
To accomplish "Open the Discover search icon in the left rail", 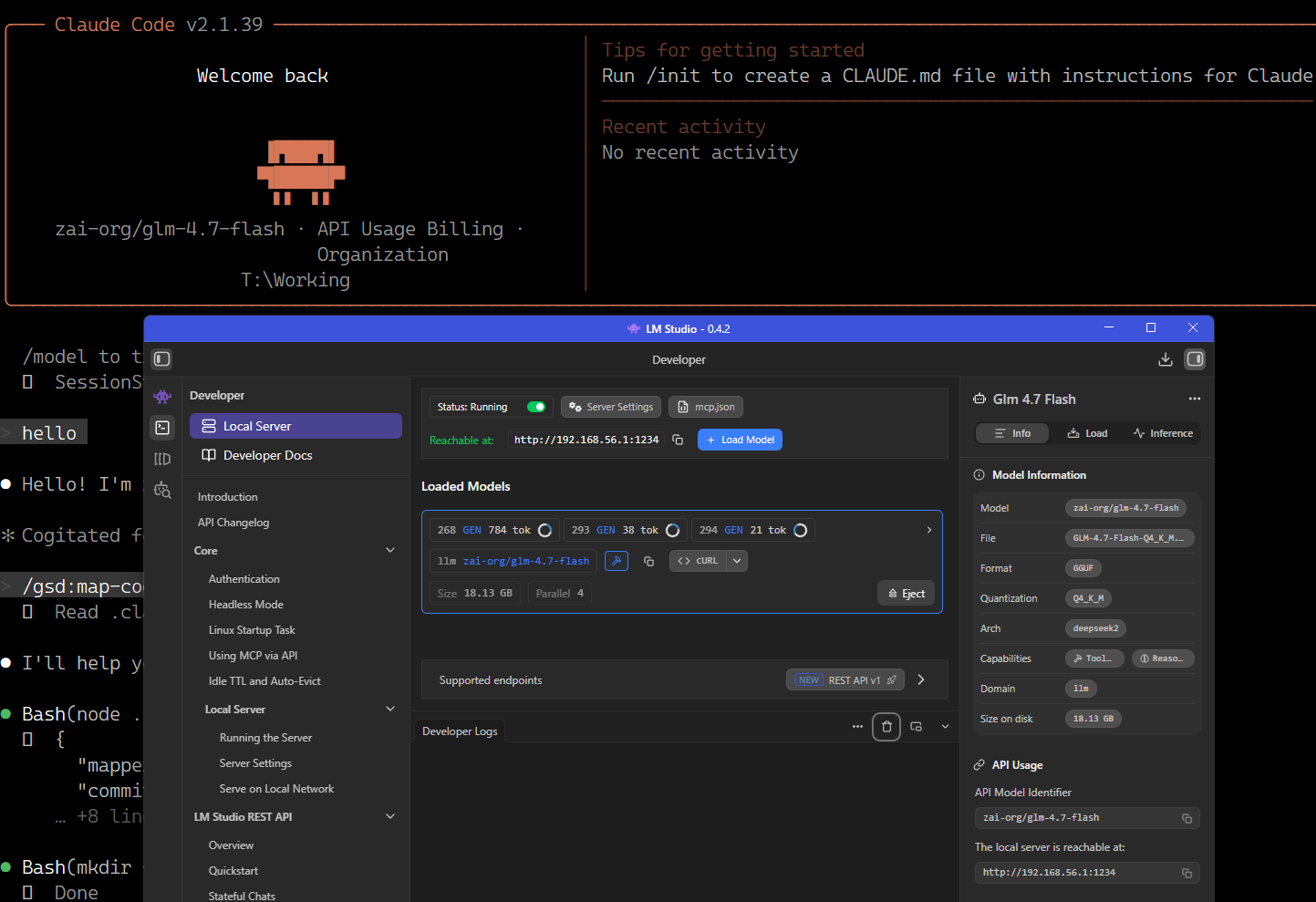I will (162, 491).
